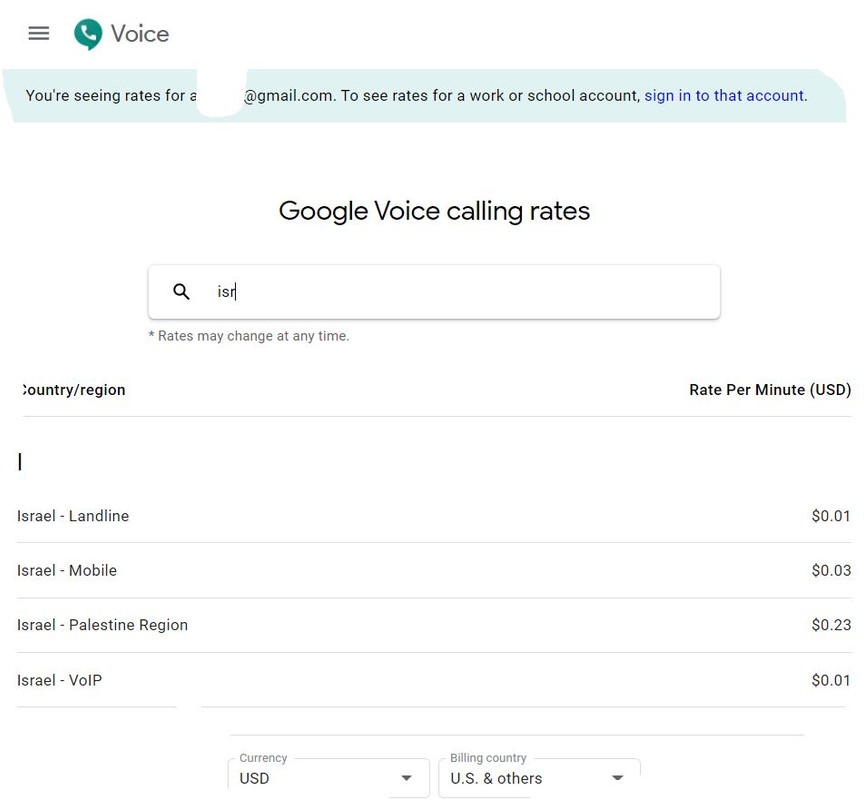Click the $0.01 rate for Israel VoIP
This screenshot has width=864, height=800.
831,680
